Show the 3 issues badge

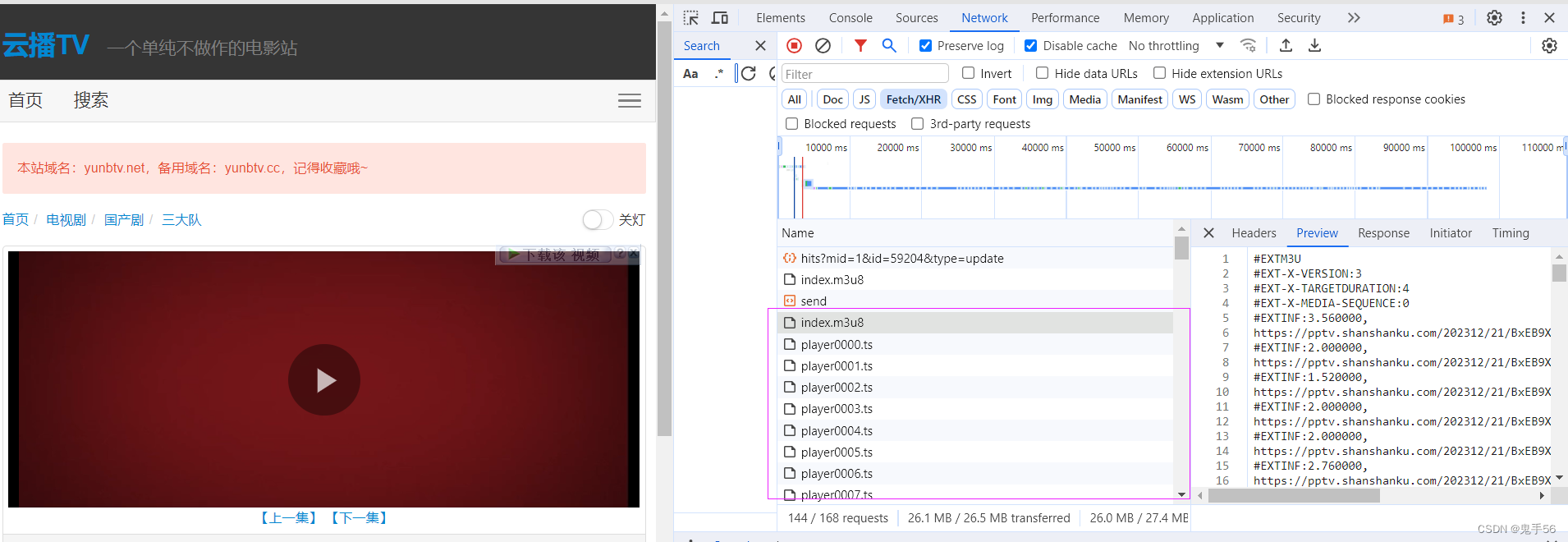(1453, 18)
